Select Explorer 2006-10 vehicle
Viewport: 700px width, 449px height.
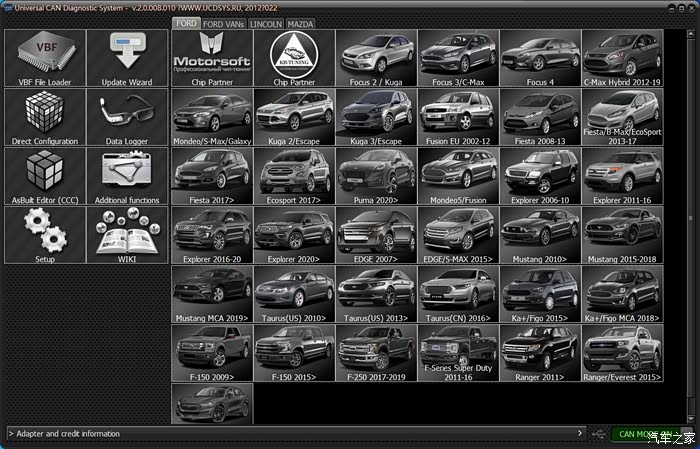541,176
